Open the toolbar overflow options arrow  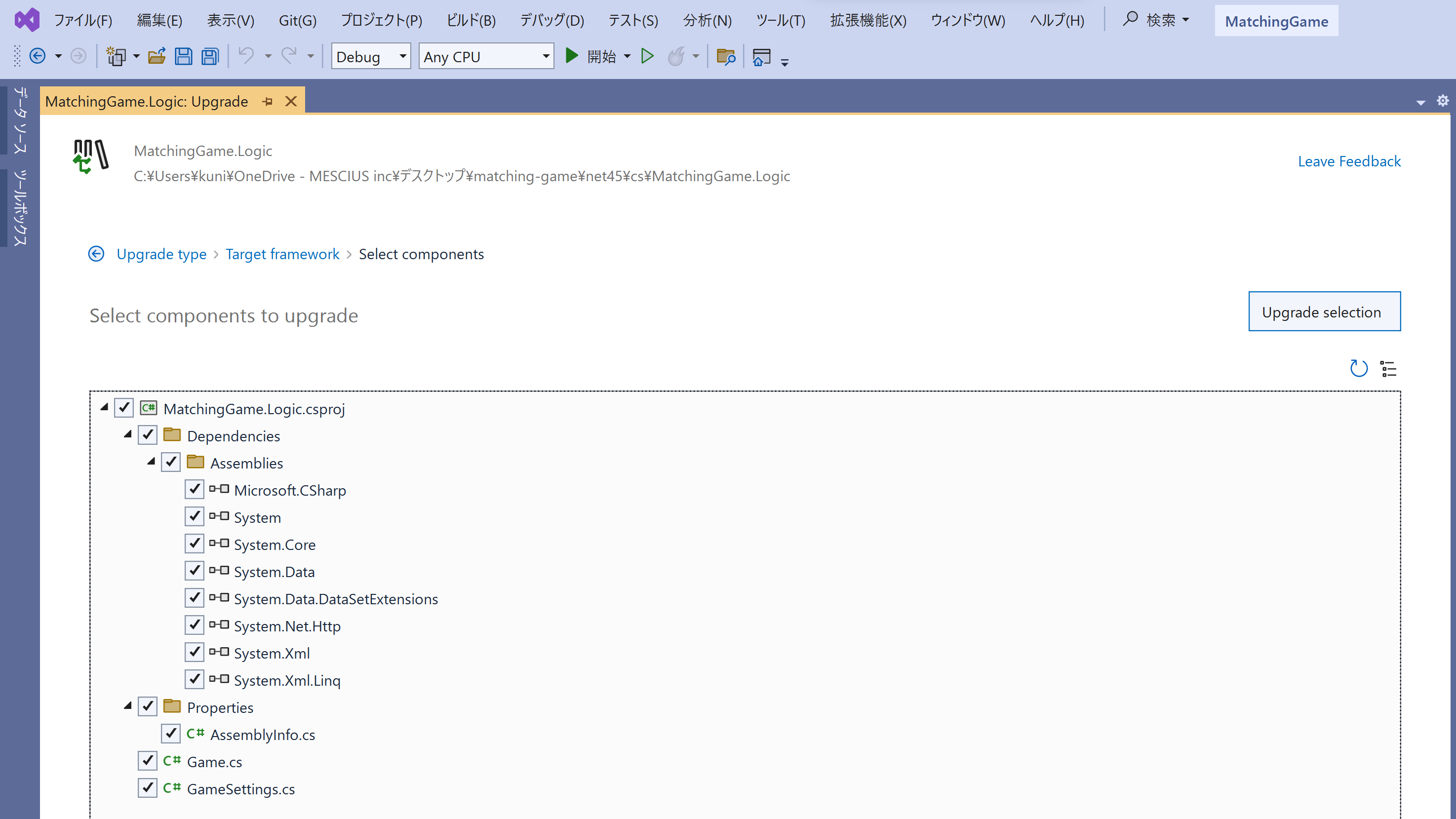click(x=785, y=62)
